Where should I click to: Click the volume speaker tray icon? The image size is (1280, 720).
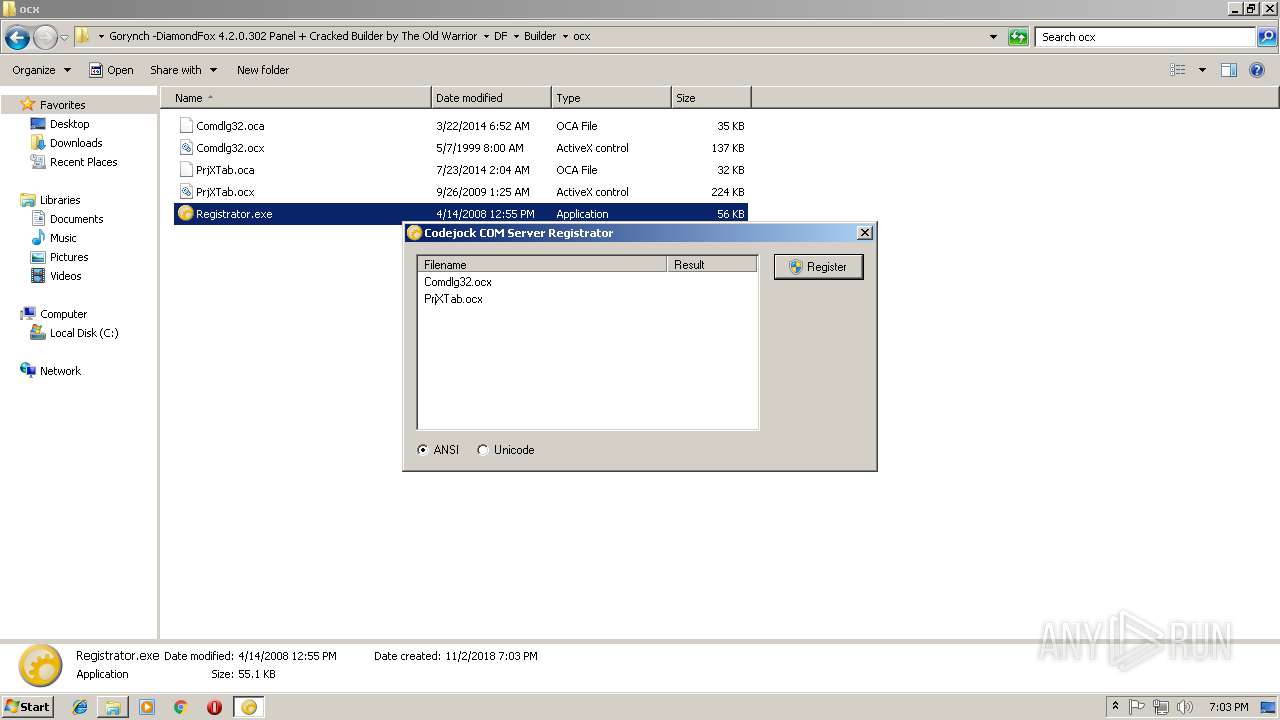(x=1184, y=707)
